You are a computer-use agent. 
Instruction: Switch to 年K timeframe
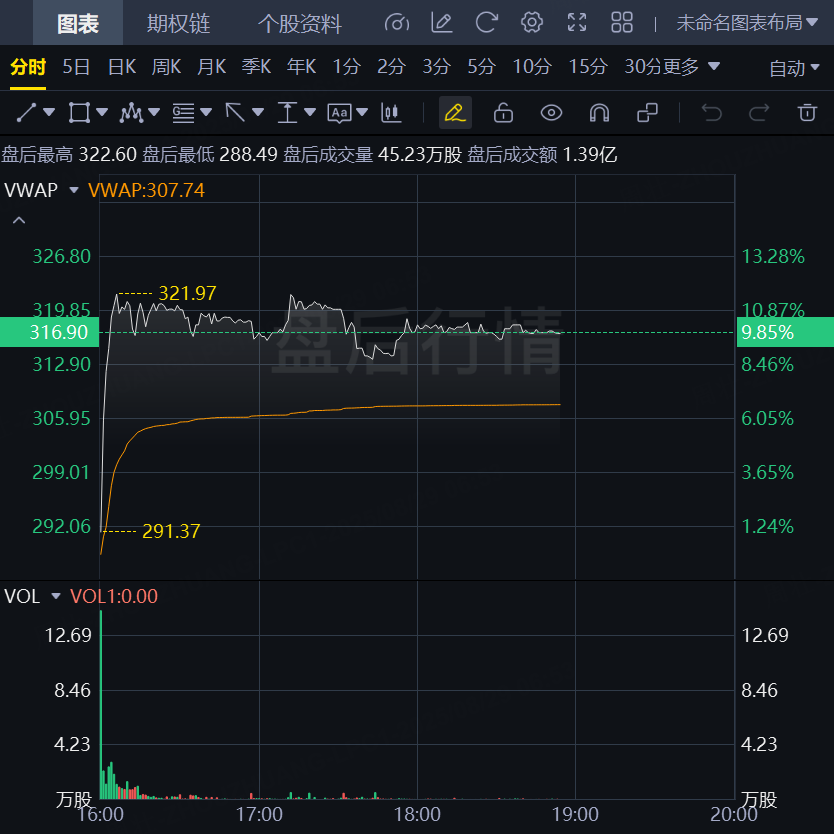302,67
